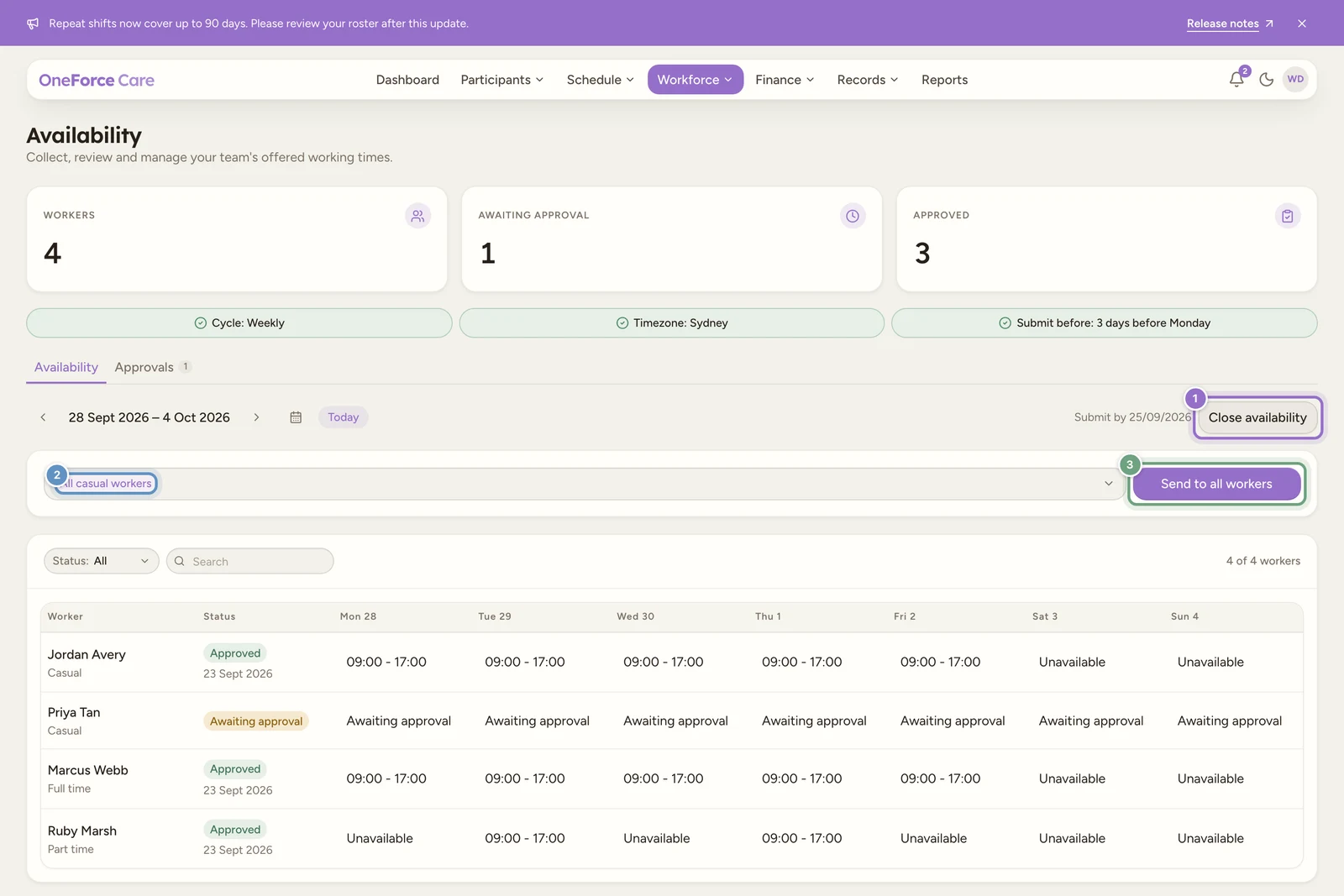
Task: Switch to the Availability tab
Action: (x=66, y=367)
